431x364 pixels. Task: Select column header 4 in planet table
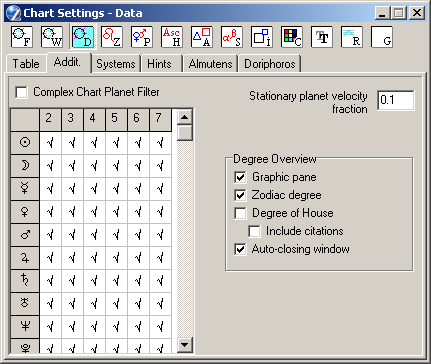(x=94, y=119)
